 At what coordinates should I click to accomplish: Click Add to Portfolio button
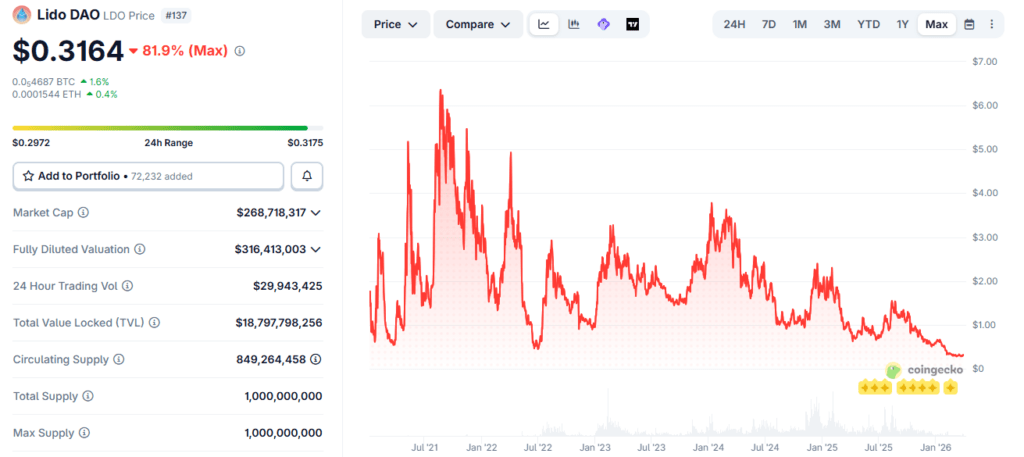tap(148, 176)
